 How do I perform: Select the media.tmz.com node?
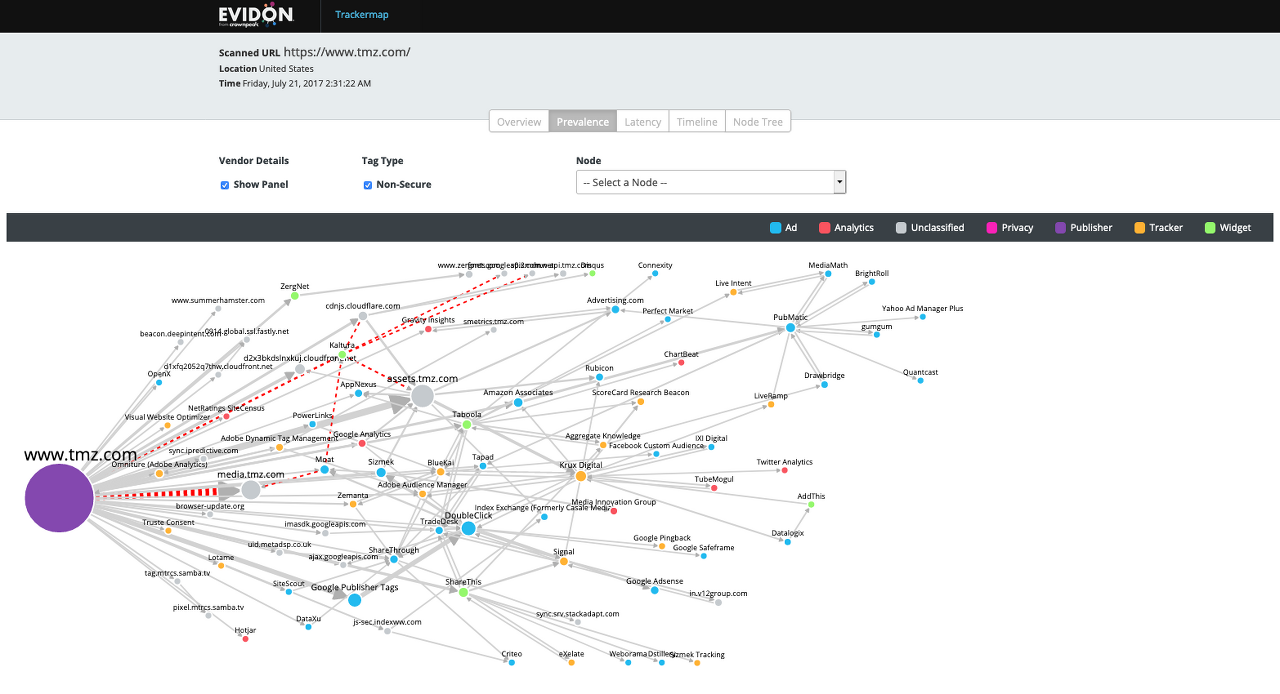pyautogui.click(x=251, y=490)
